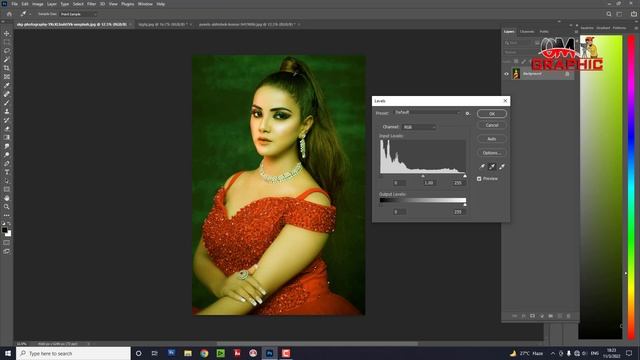Hide the Background layer eye icon

507,74
